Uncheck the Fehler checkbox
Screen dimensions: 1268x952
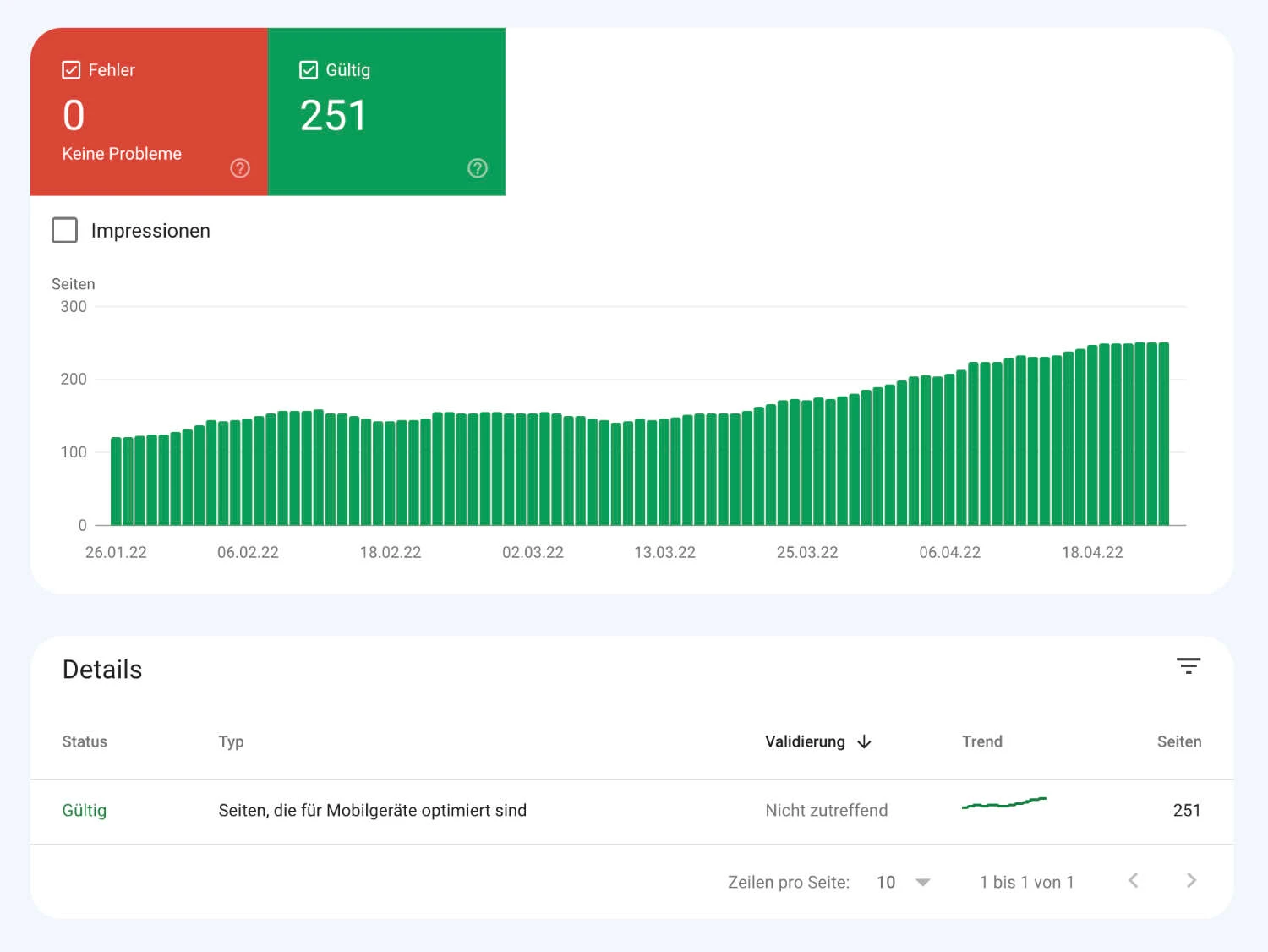72,70
